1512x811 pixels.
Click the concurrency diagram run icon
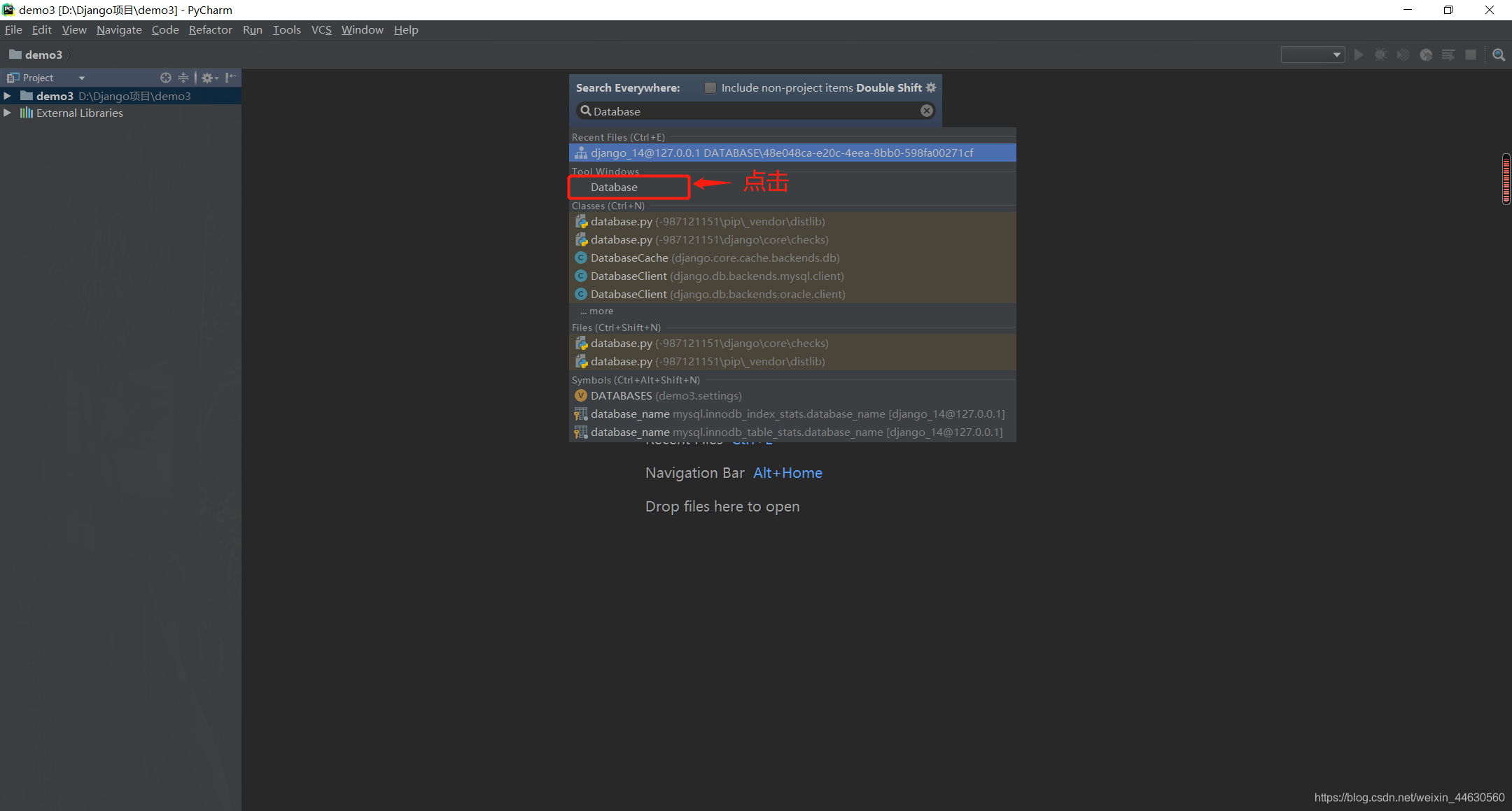pos(1448,55)
